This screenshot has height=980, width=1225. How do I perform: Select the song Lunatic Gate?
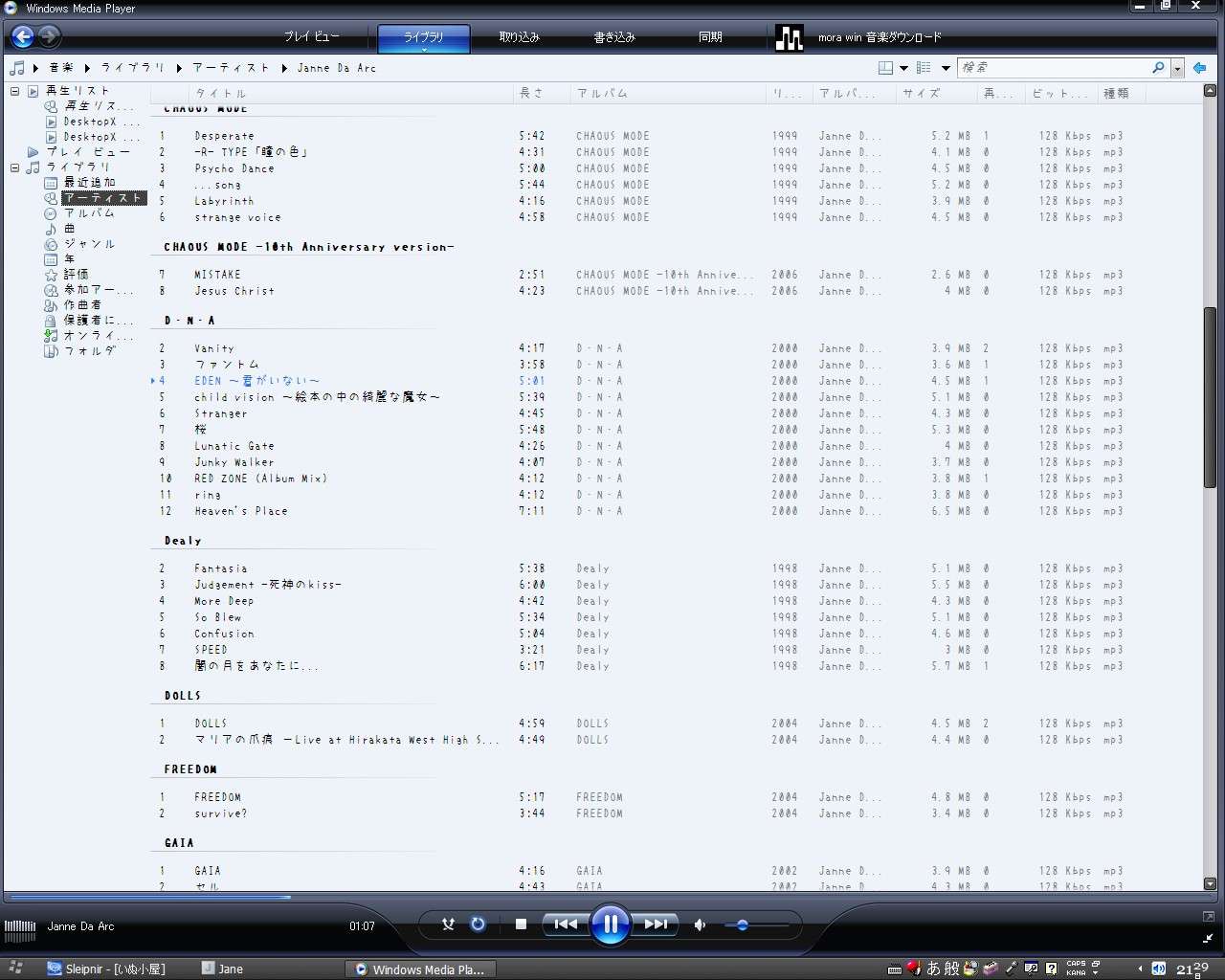click(x=234, y=446)
